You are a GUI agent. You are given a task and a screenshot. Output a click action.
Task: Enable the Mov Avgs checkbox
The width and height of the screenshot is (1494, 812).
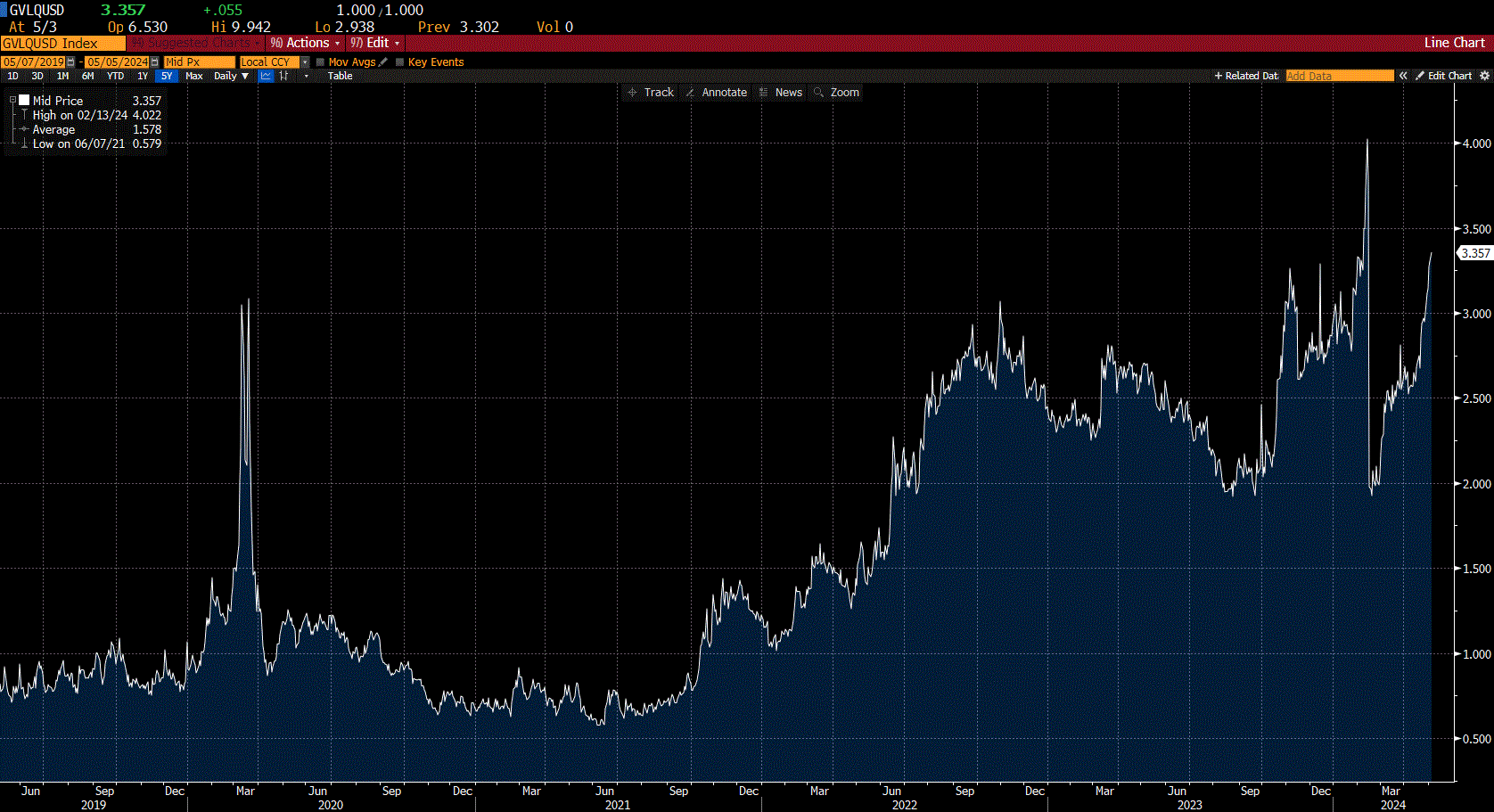pos(321,62)
